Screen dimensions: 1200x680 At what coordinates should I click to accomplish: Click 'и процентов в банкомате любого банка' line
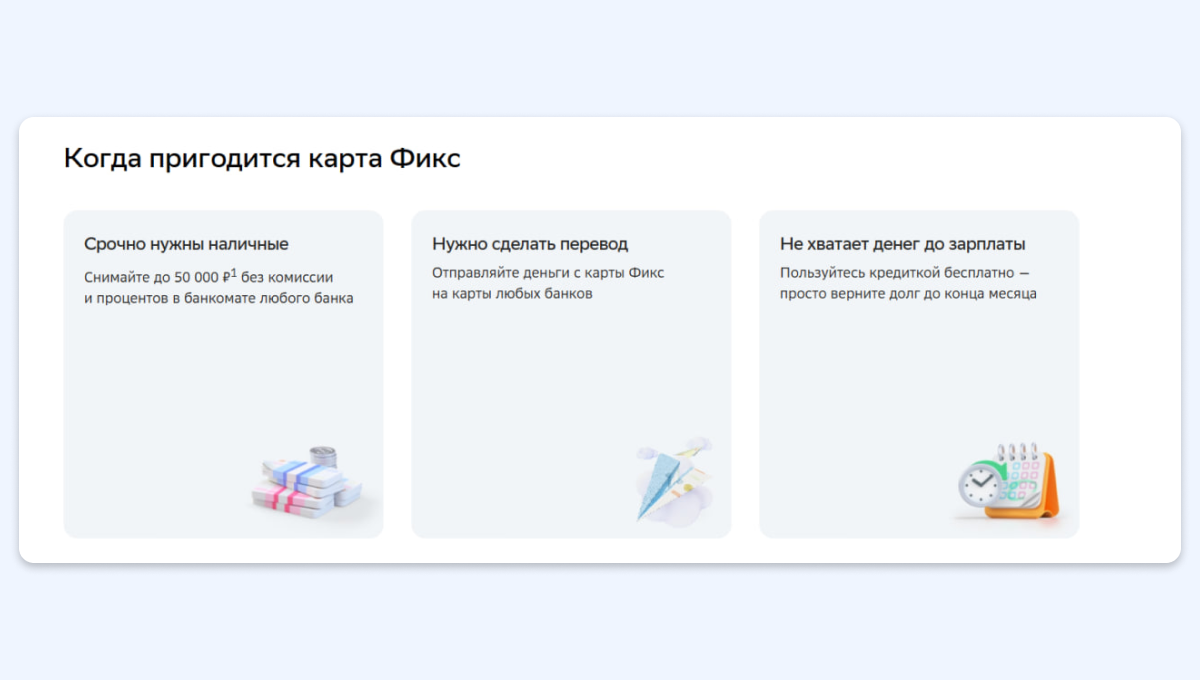tap(218, 298)
